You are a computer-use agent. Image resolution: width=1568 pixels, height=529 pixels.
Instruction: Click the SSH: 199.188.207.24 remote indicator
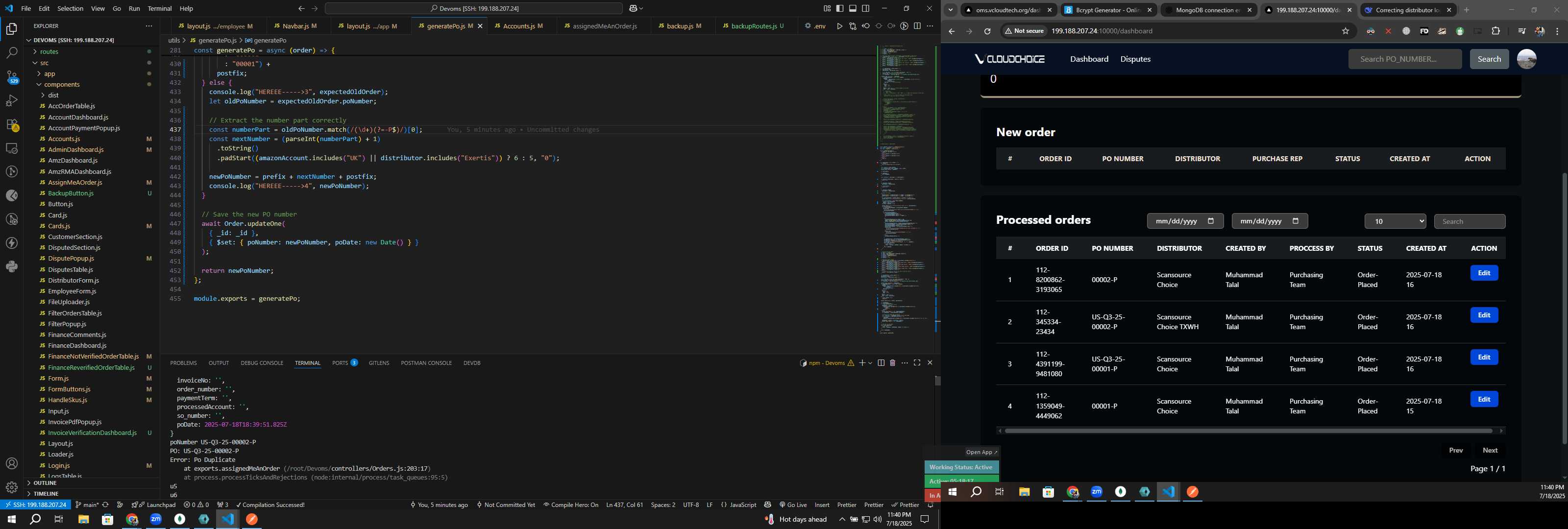tap(35, 505)
